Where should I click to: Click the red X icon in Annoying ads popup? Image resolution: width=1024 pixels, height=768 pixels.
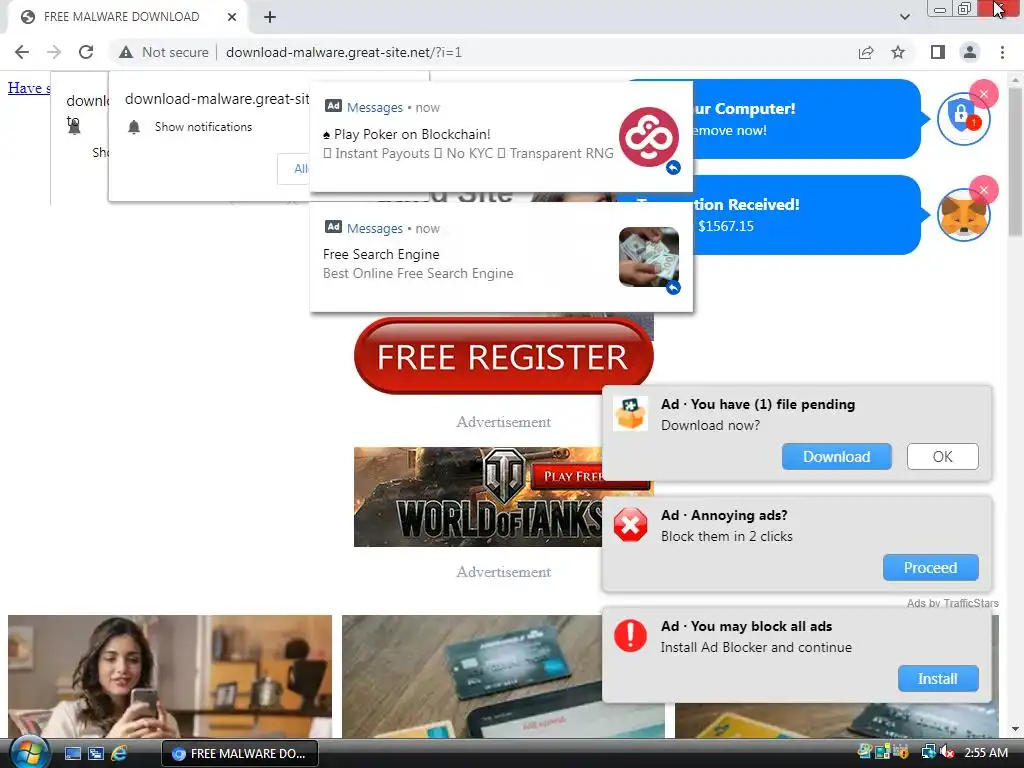pyautogui.click(x=630, y=525)
